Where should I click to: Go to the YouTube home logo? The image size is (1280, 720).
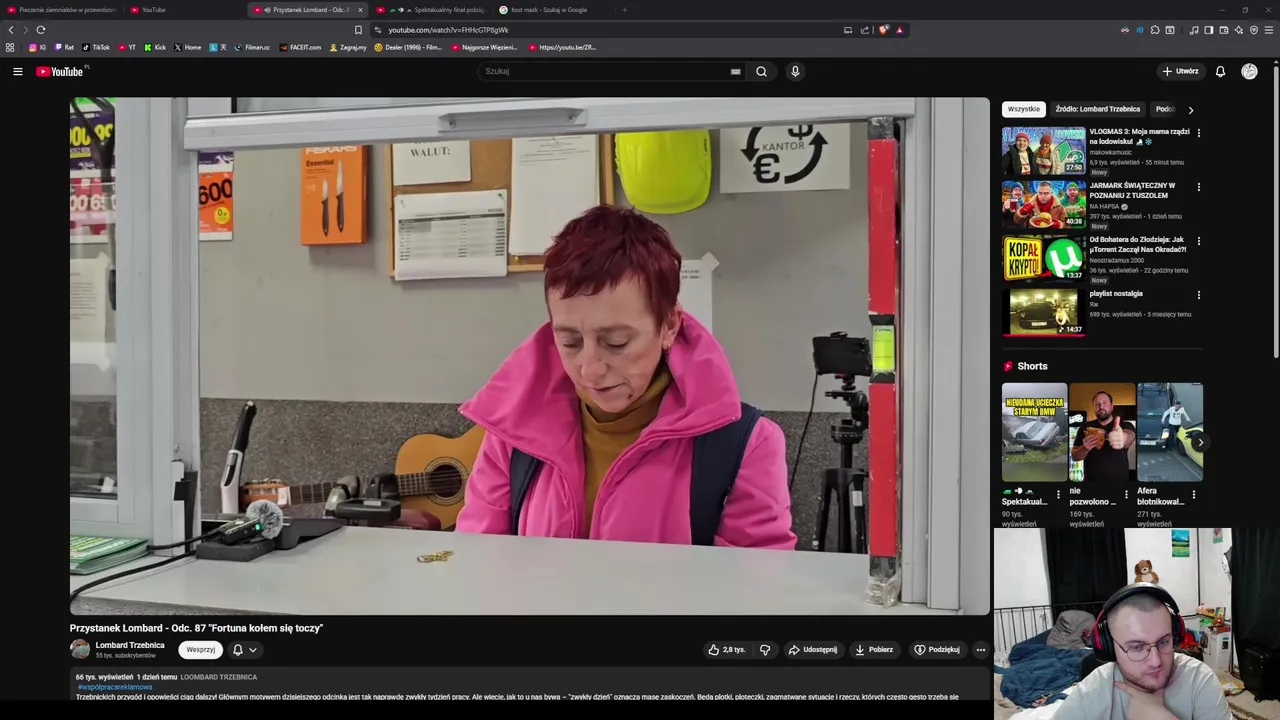coord(62,71)
